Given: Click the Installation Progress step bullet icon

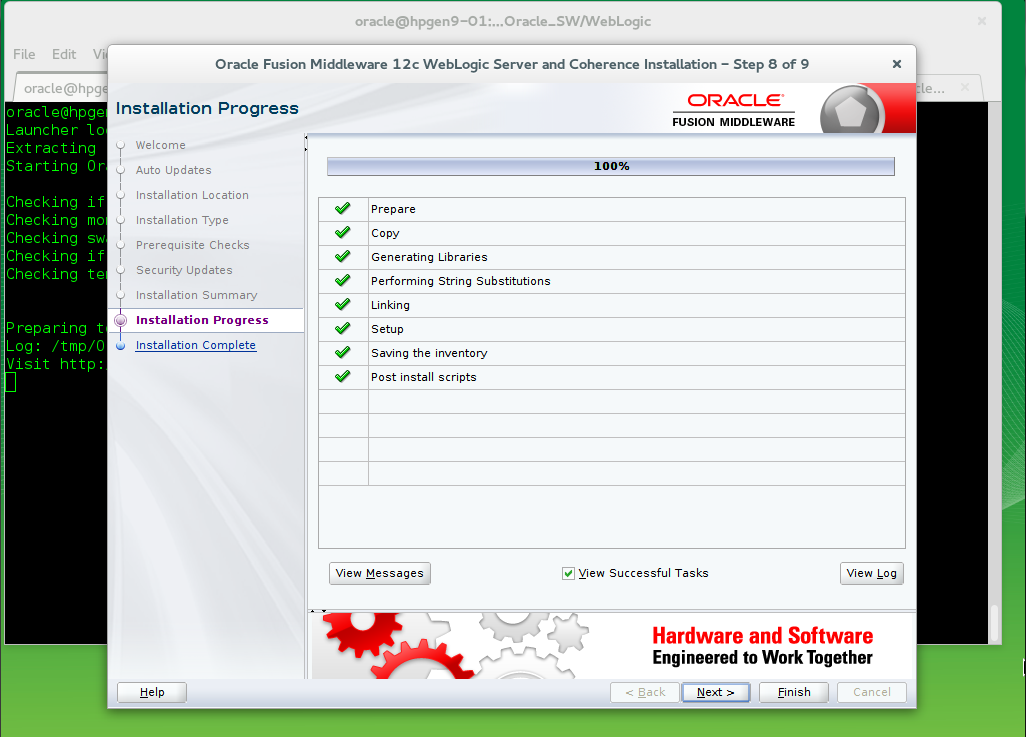Looking at the screenshot, I should point(120,321).
